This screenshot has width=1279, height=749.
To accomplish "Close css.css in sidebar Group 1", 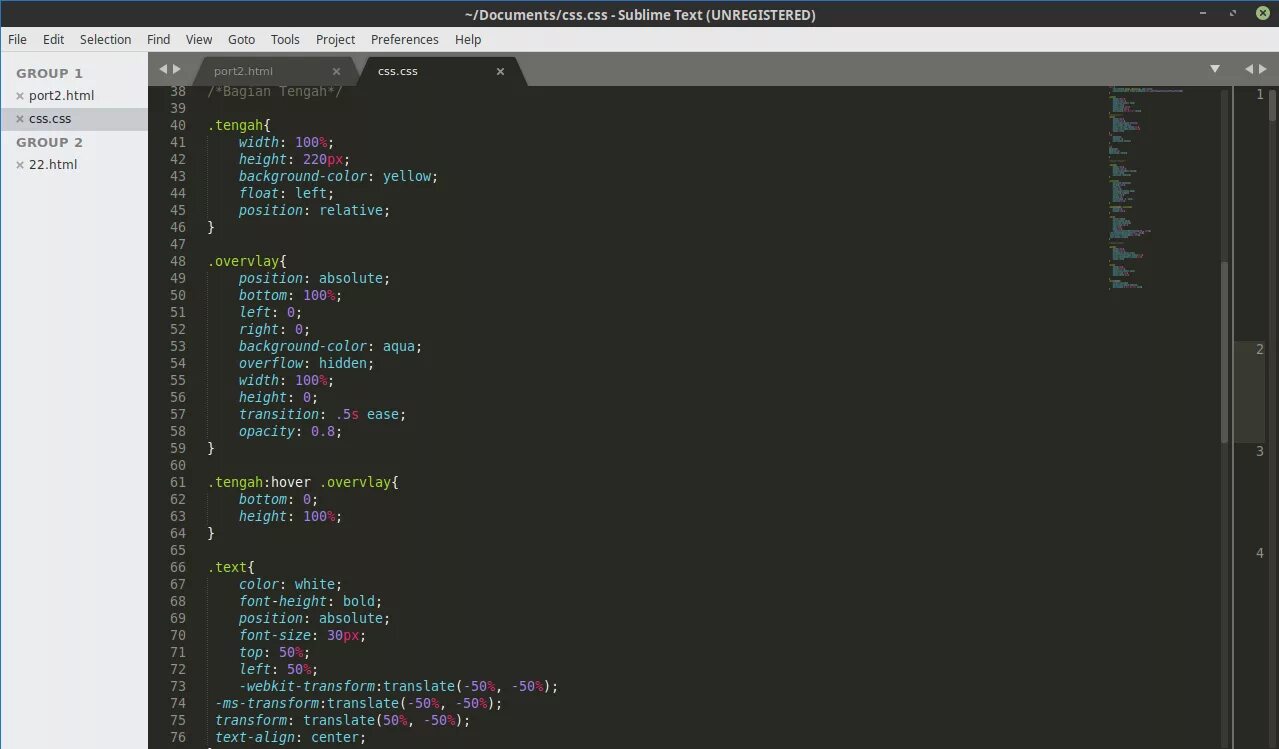I will coord(20,119).
